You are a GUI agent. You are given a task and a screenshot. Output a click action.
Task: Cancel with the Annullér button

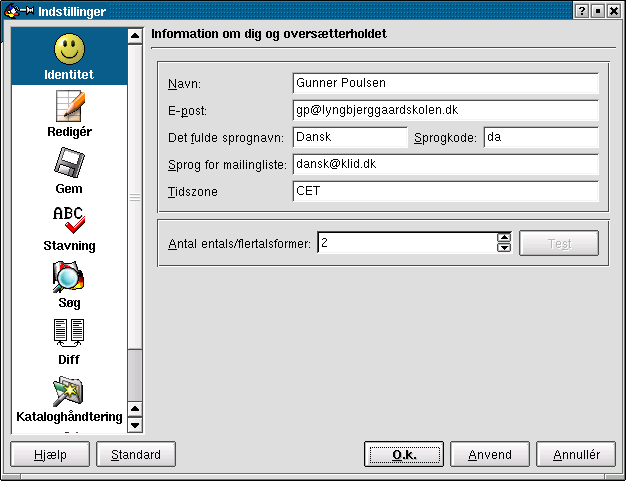click(x=577, y=454)
